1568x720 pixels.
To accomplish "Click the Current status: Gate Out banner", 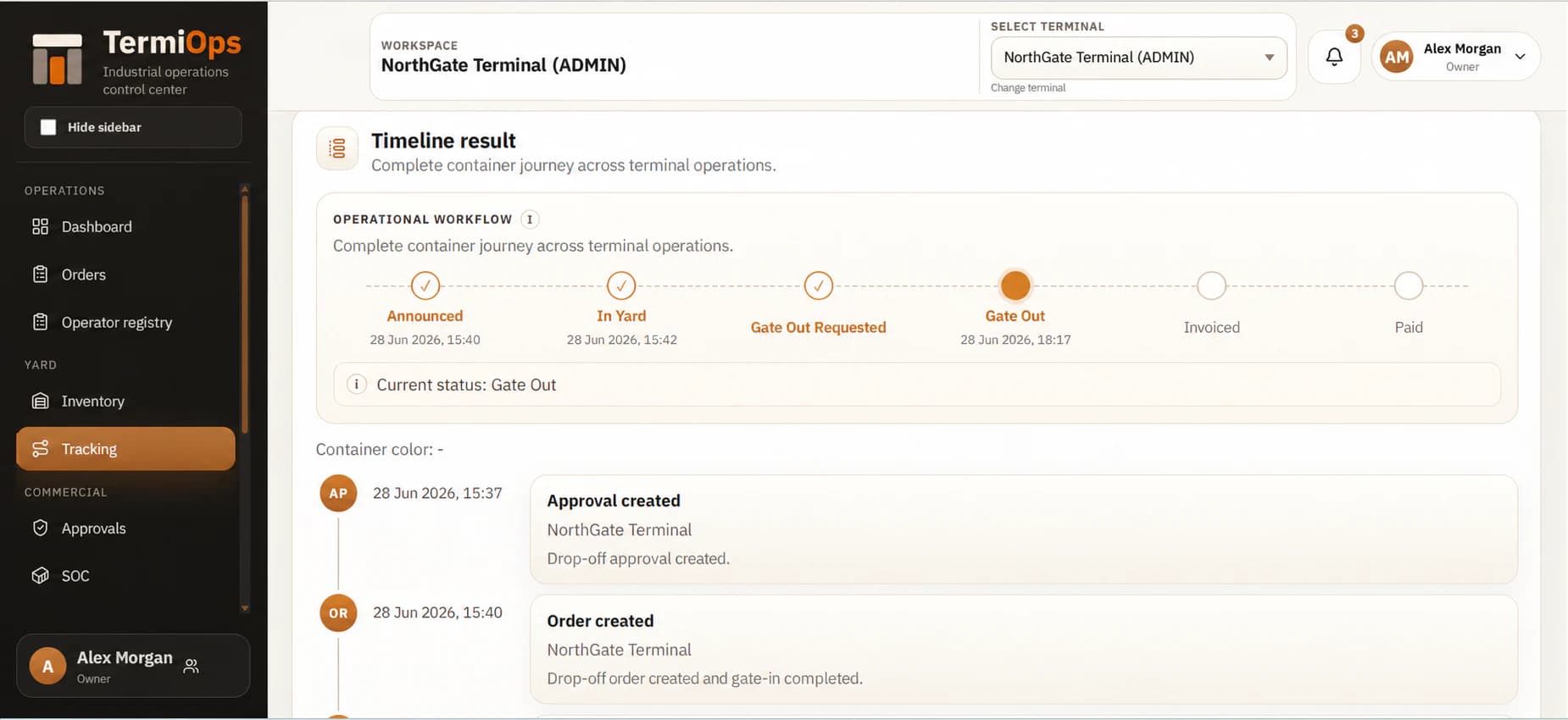I will tap(917, 385).
